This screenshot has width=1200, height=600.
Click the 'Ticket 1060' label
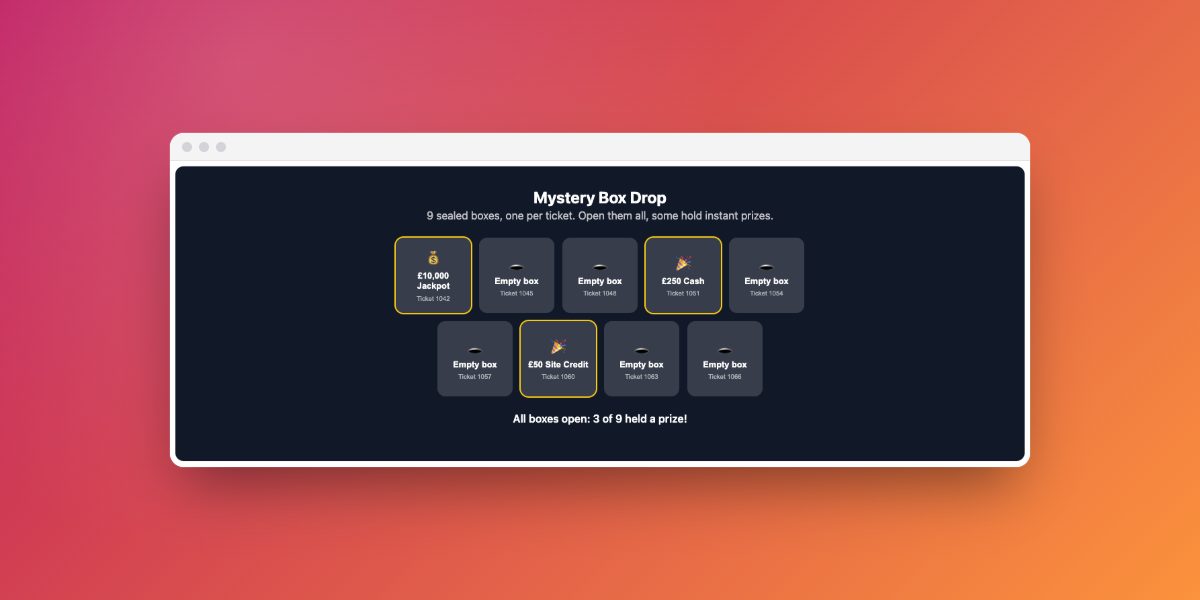pos(558,377)
